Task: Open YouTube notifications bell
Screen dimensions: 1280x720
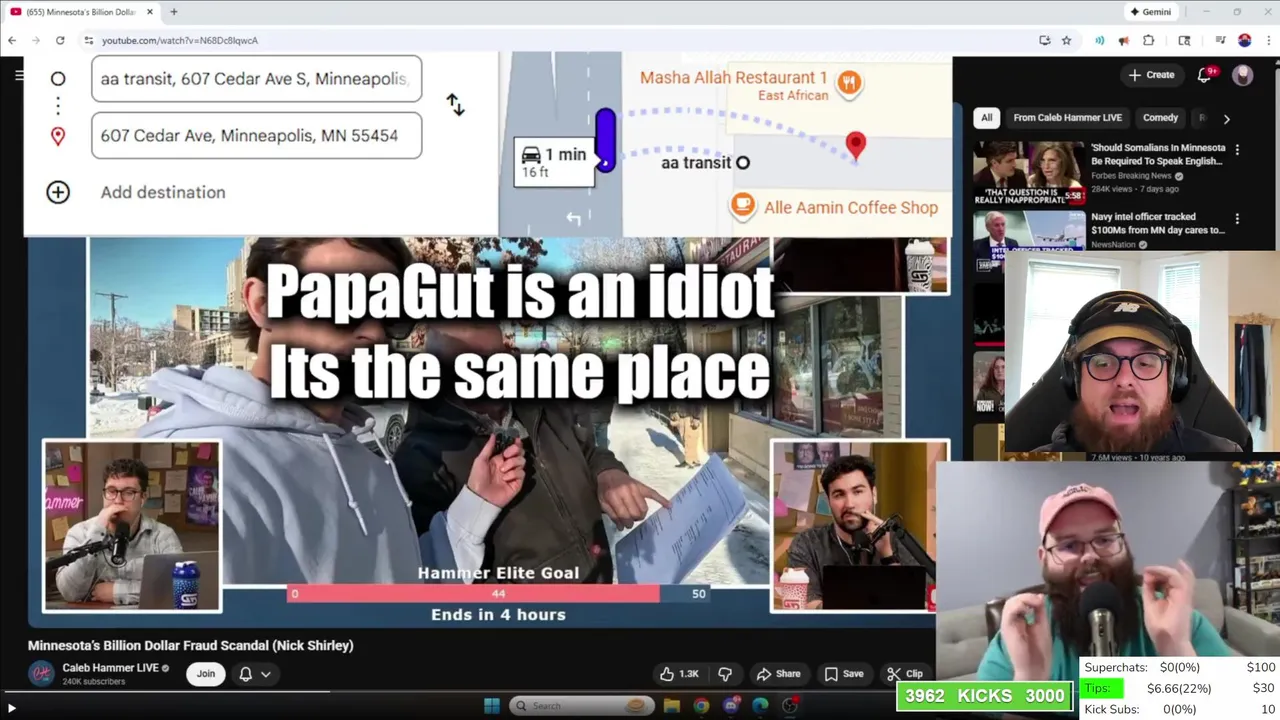Action: tap(1205, 75)
